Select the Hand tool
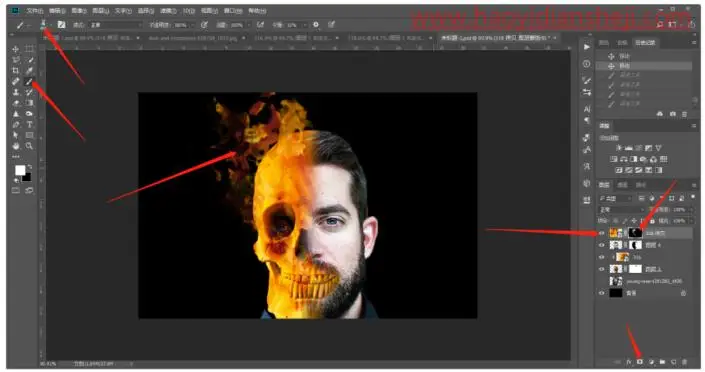This screenshot has height=372, width=705. [16, 146]
